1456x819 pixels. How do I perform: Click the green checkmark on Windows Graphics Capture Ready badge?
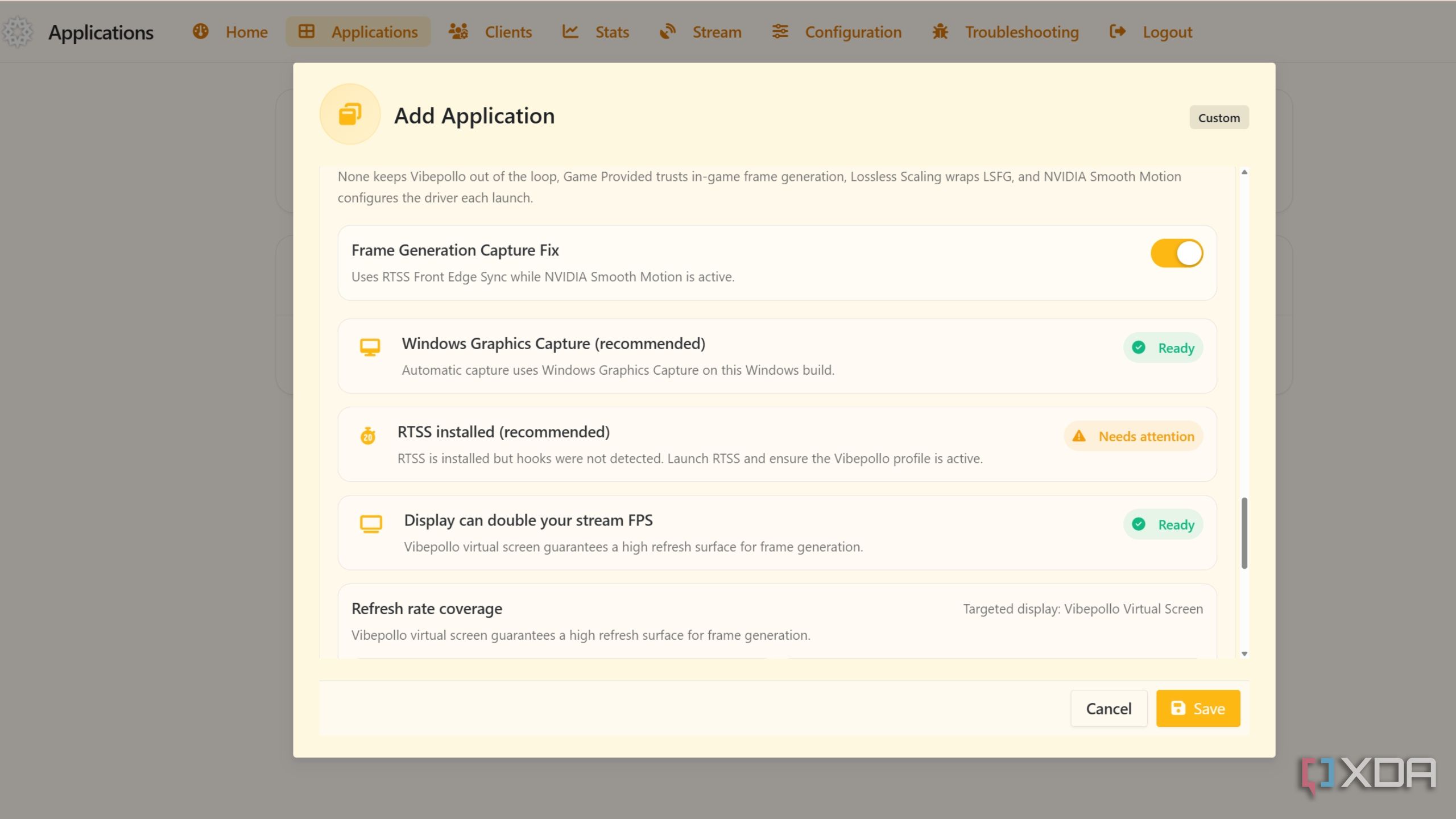tap(1138, 348)
